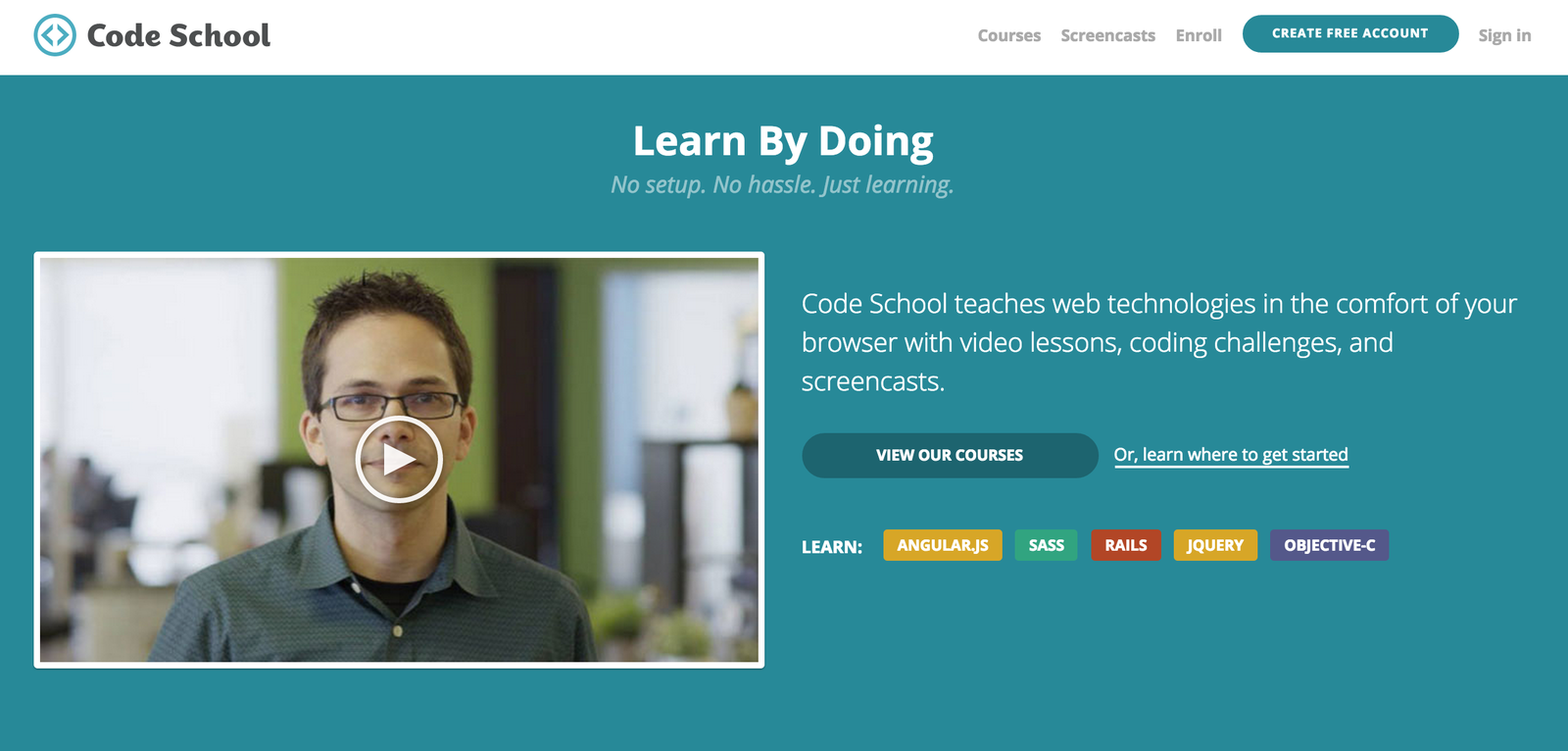
Task: Go to Screencasts in the top navigation
Action: (1107, 35)
